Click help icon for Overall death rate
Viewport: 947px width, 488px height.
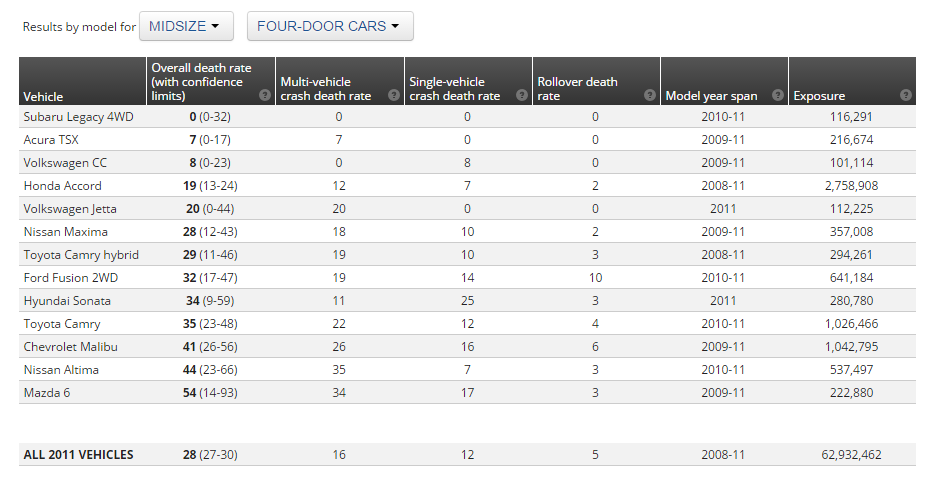(x=265, y=96)
